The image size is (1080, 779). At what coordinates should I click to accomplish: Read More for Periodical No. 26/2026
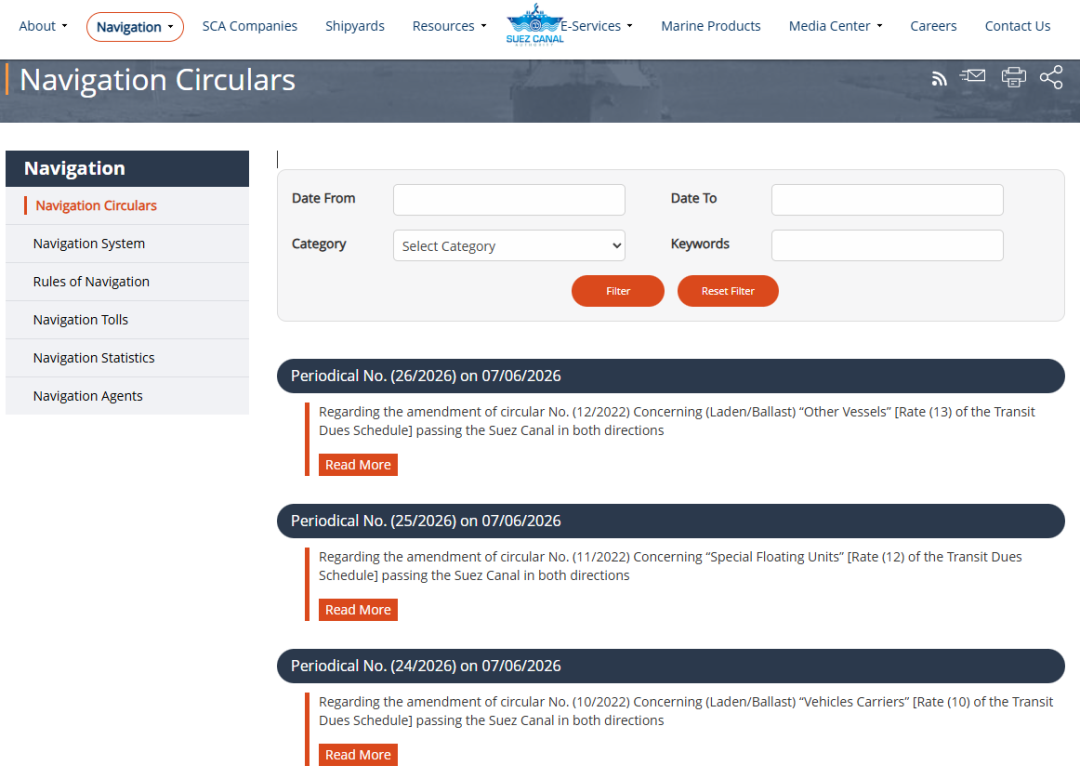click(358, 465)
